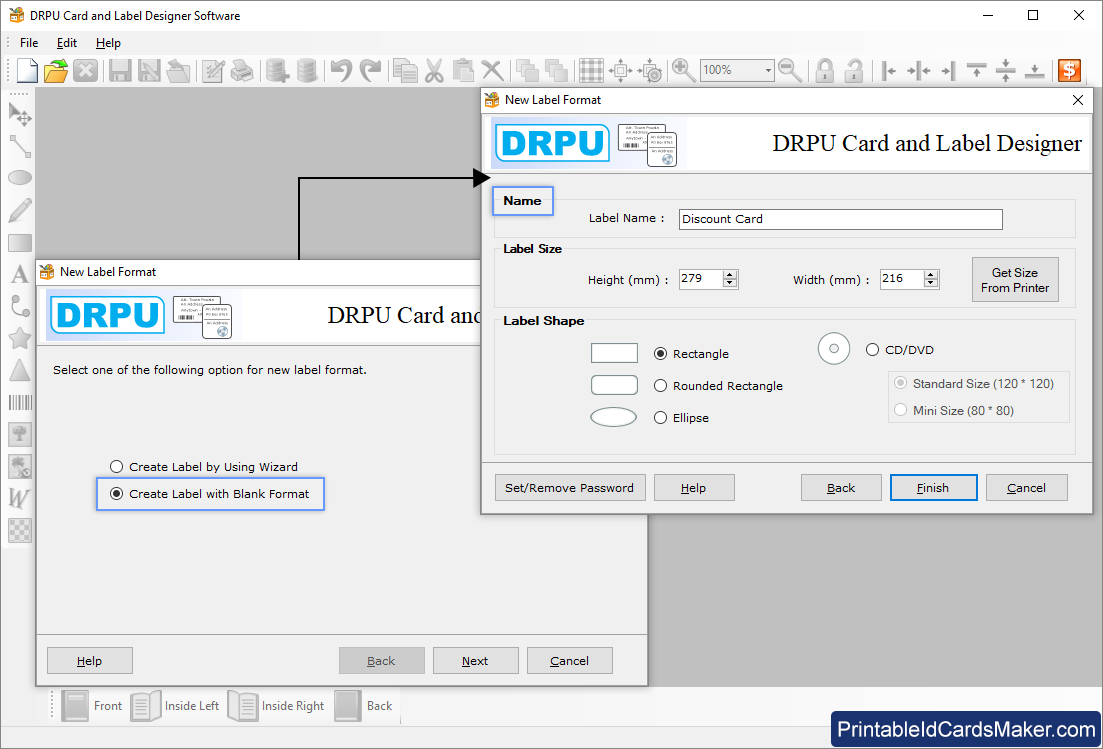Decrease Height (mm) with down arrow
The height and width of the screenshot is (749, 1103).
[x=730, y=283]
